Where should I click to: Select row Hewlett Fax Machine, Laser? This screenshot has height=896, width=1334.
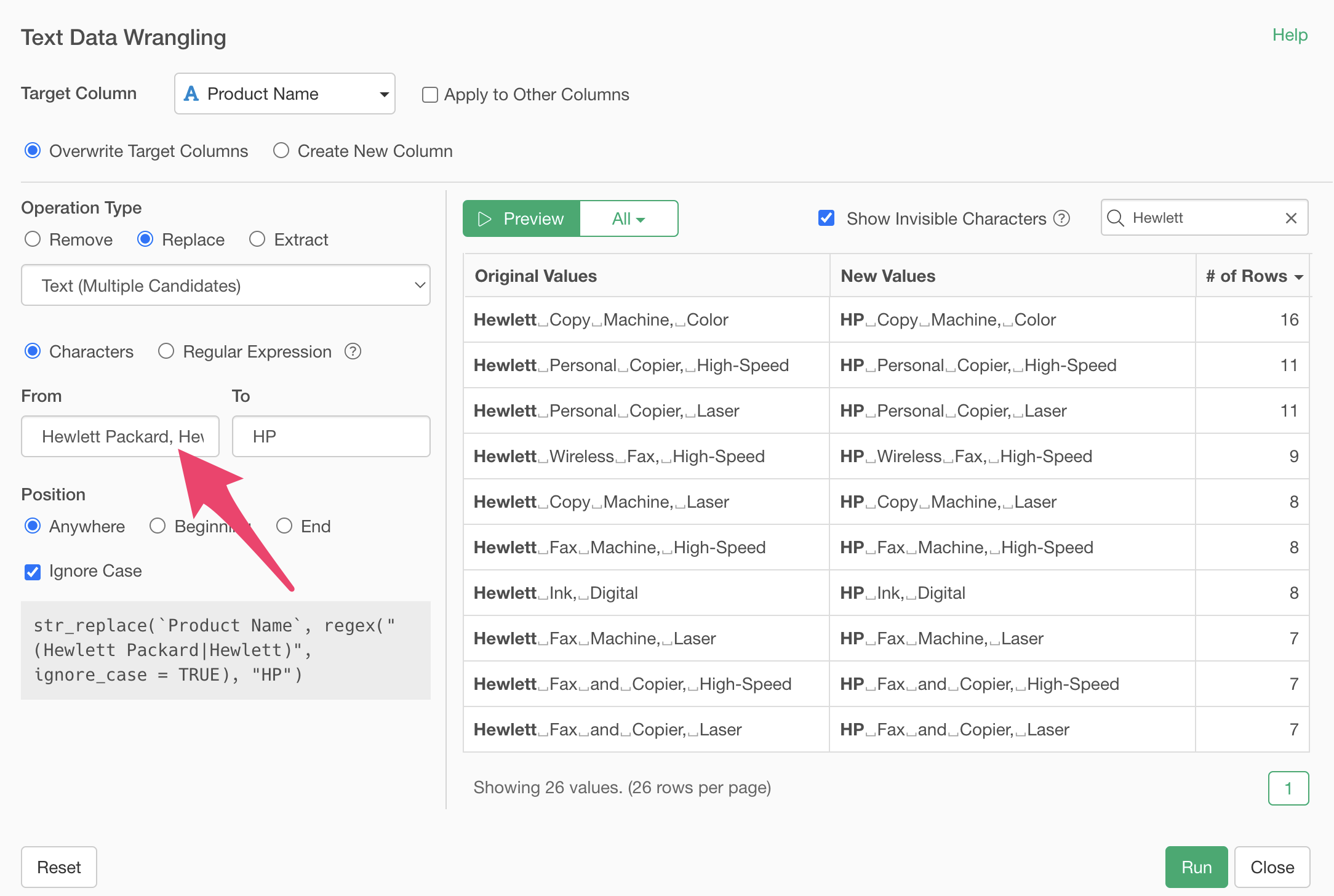point(886,639)
